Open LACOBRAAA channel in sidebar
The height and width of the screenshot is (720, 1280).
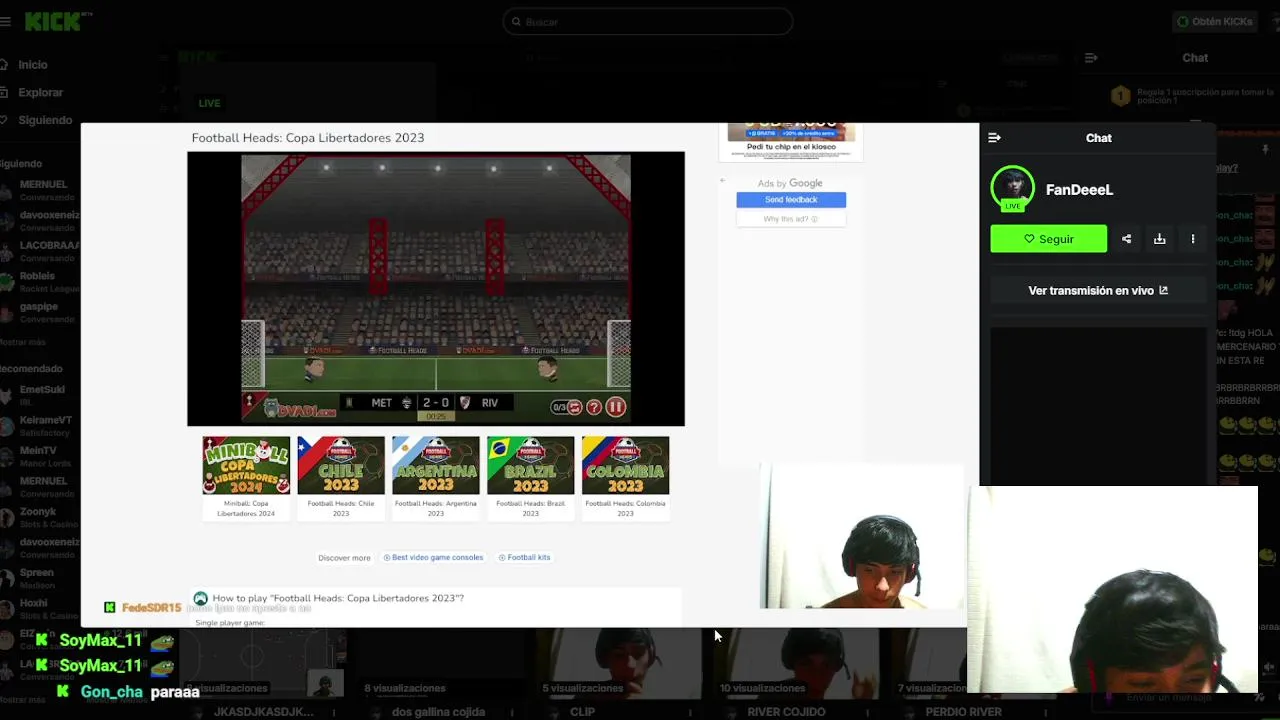40,251
